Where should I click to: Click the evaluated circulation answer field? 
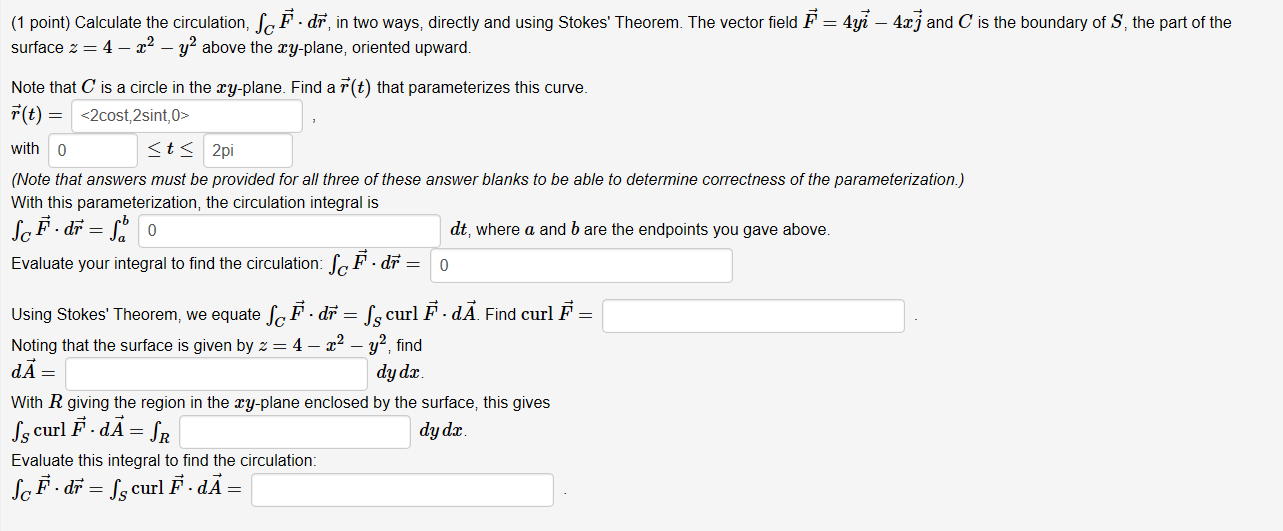coord(581,265)
